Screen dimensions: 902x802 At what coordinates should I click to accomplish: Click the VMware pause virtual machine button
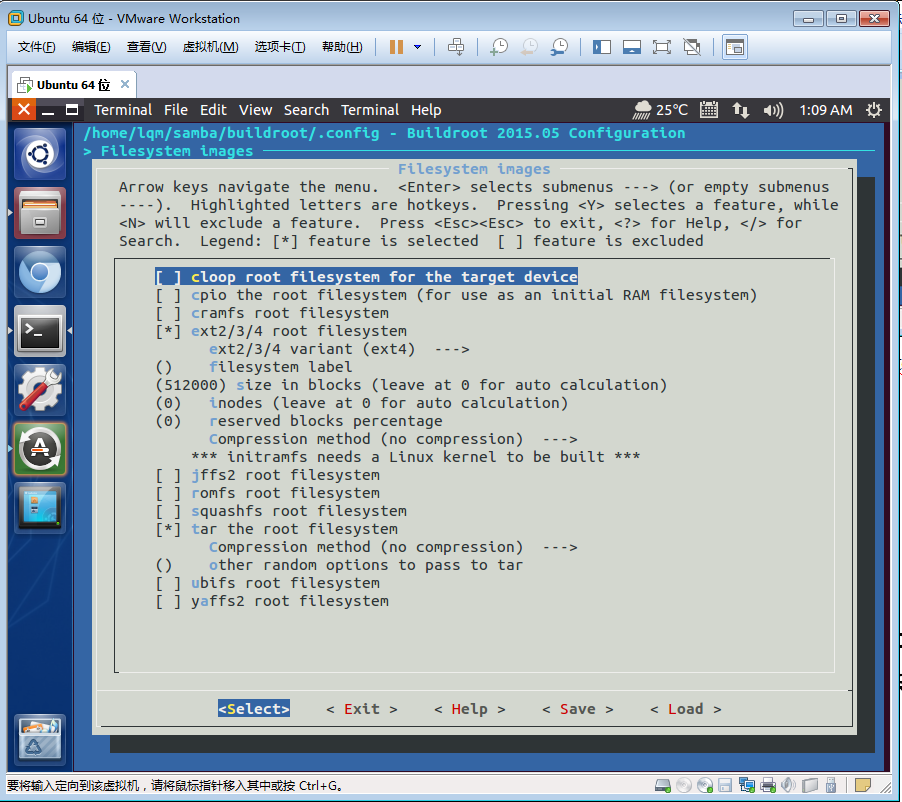[x=396, y=47]
